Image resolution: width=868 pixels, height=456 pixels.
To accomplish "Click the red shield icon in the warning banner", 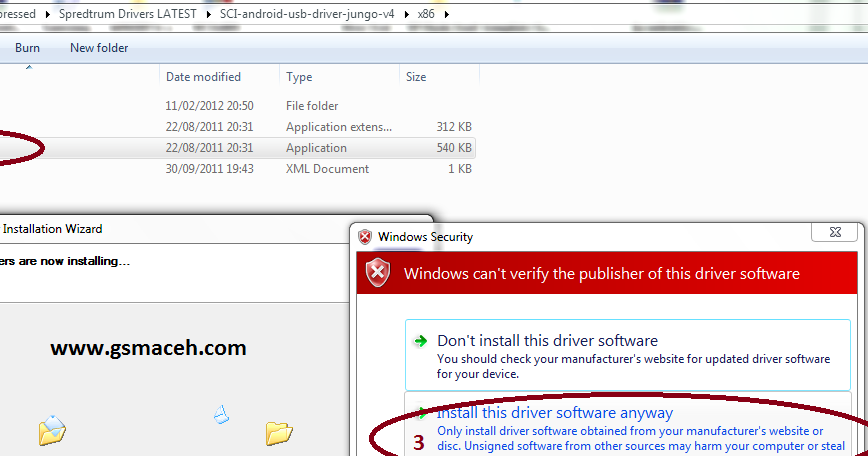I will pyautogui.click(x=378, y=273).
